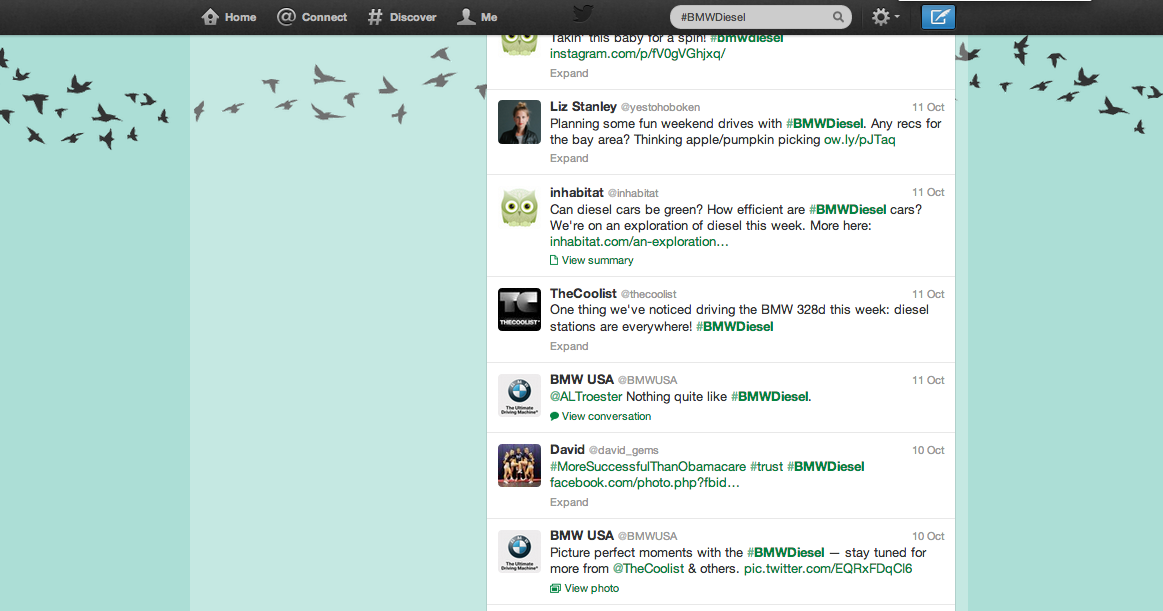Open TheCoolist tweet's 11 Oct timestamp
This screenshot has height=611, width=1163.
[x=928, y=294]
